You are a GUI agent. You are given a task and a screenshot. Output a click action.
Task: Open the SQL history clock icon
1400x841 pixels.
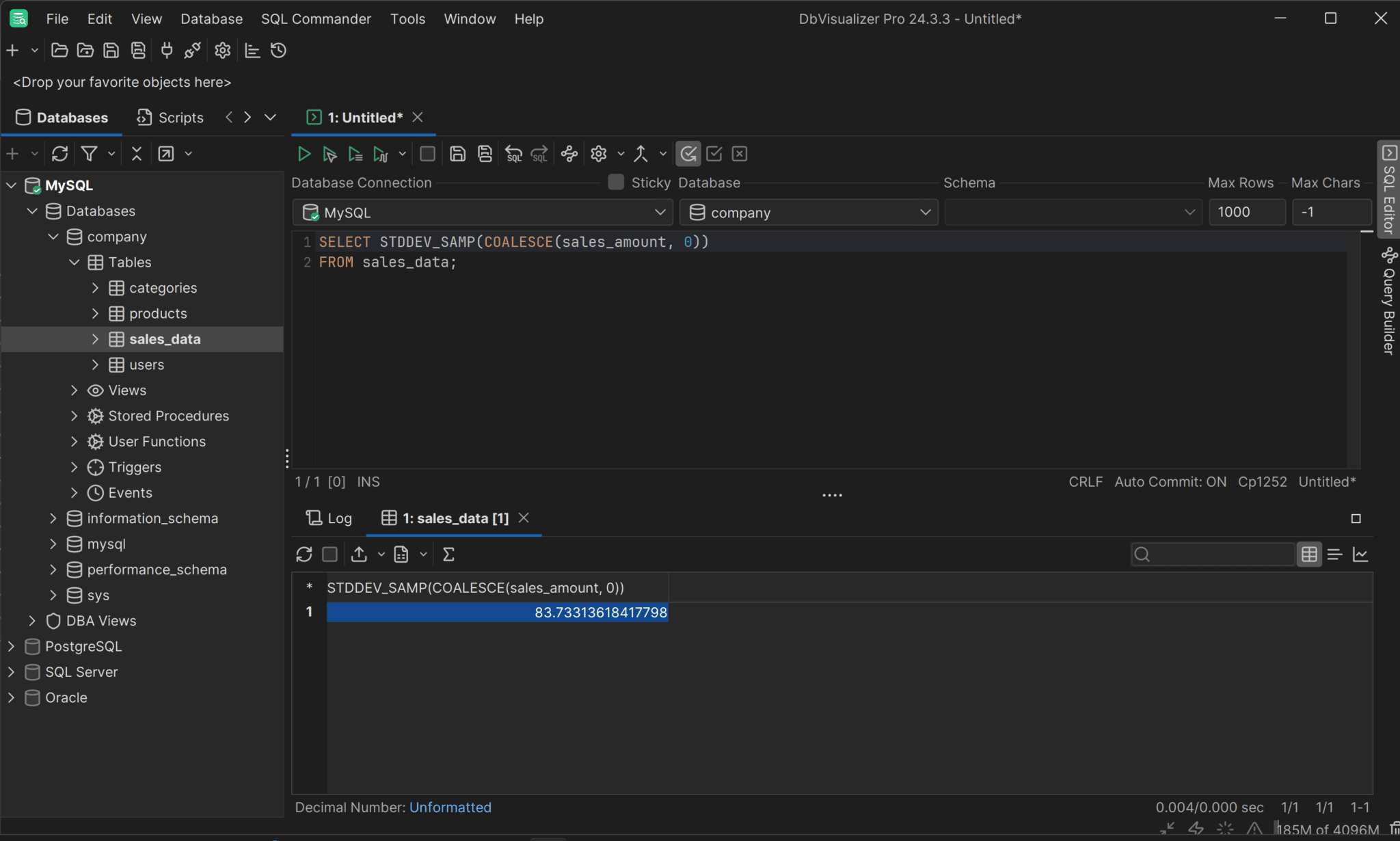tap(278, 51)
